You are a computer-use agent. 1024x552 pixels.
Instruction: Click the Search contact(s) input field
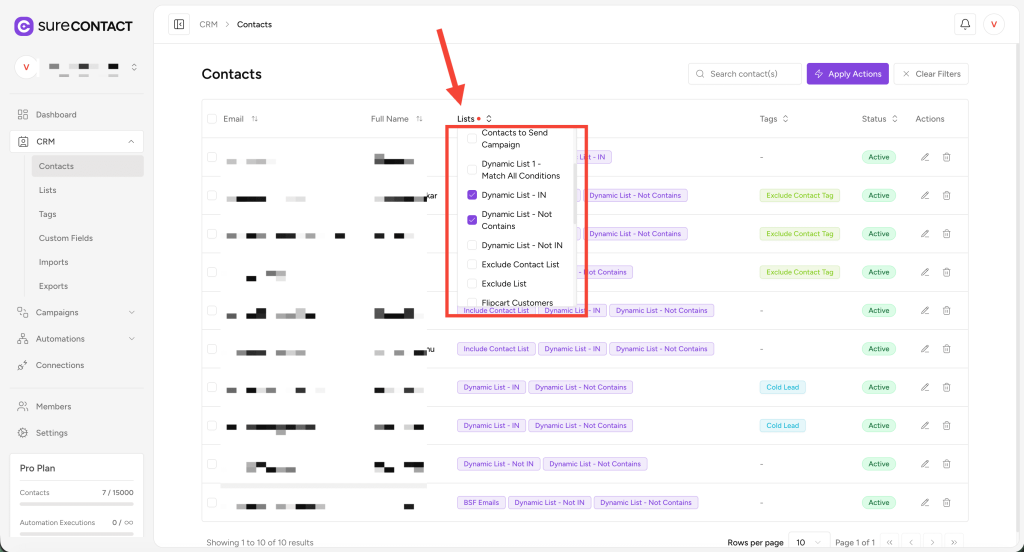(x=752, y=74)
